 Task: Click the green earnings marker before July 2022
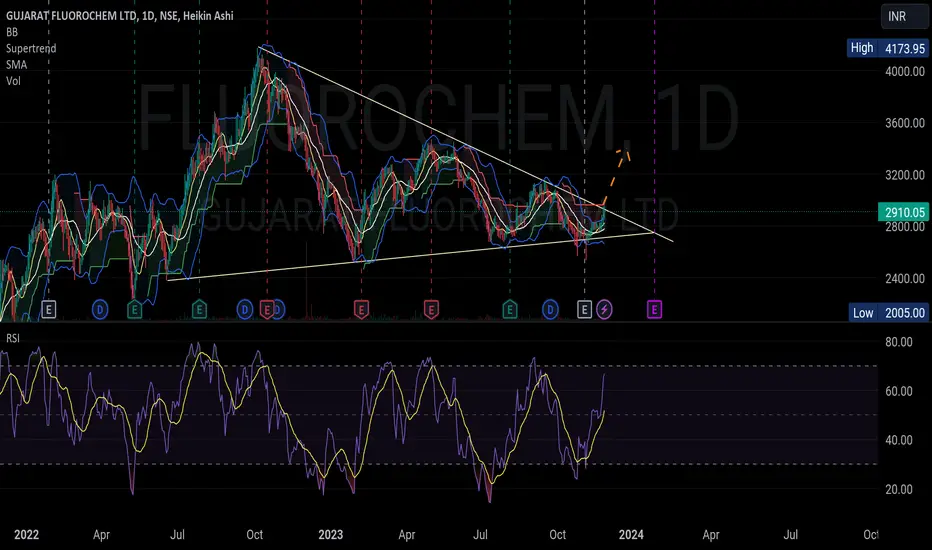click(135, 309)
